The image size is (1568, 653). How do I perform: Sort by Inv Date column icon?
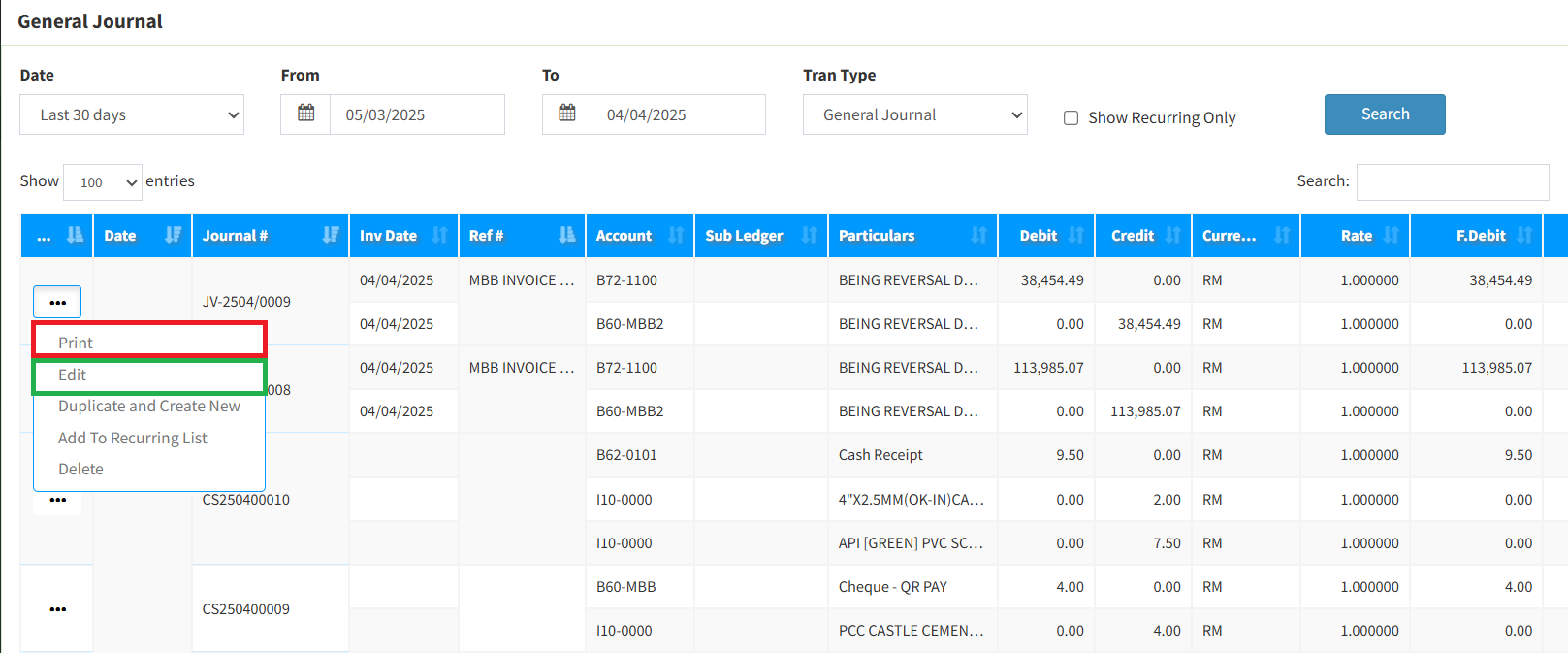click(439, 235)
